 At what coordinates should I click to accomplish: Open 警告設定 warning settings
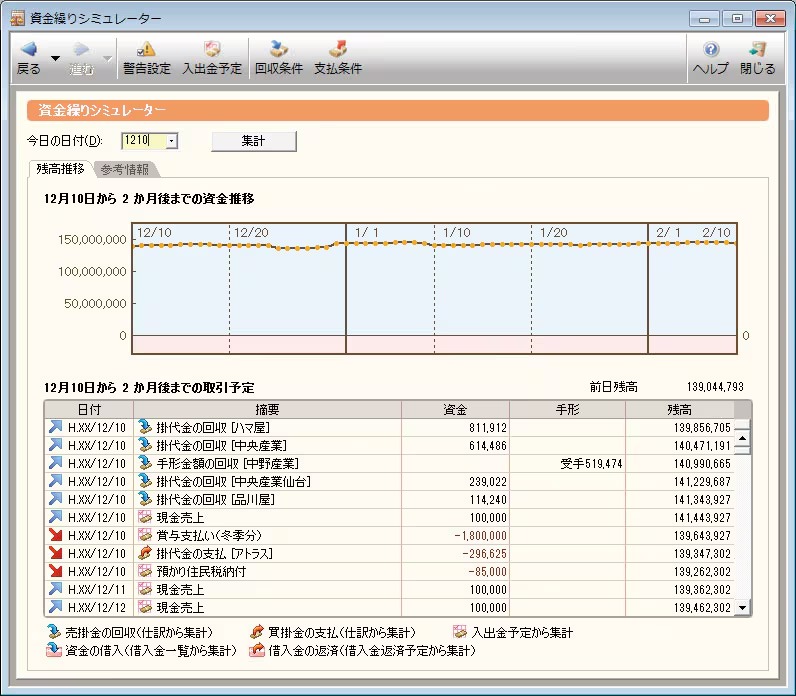(x=147, y=58)
